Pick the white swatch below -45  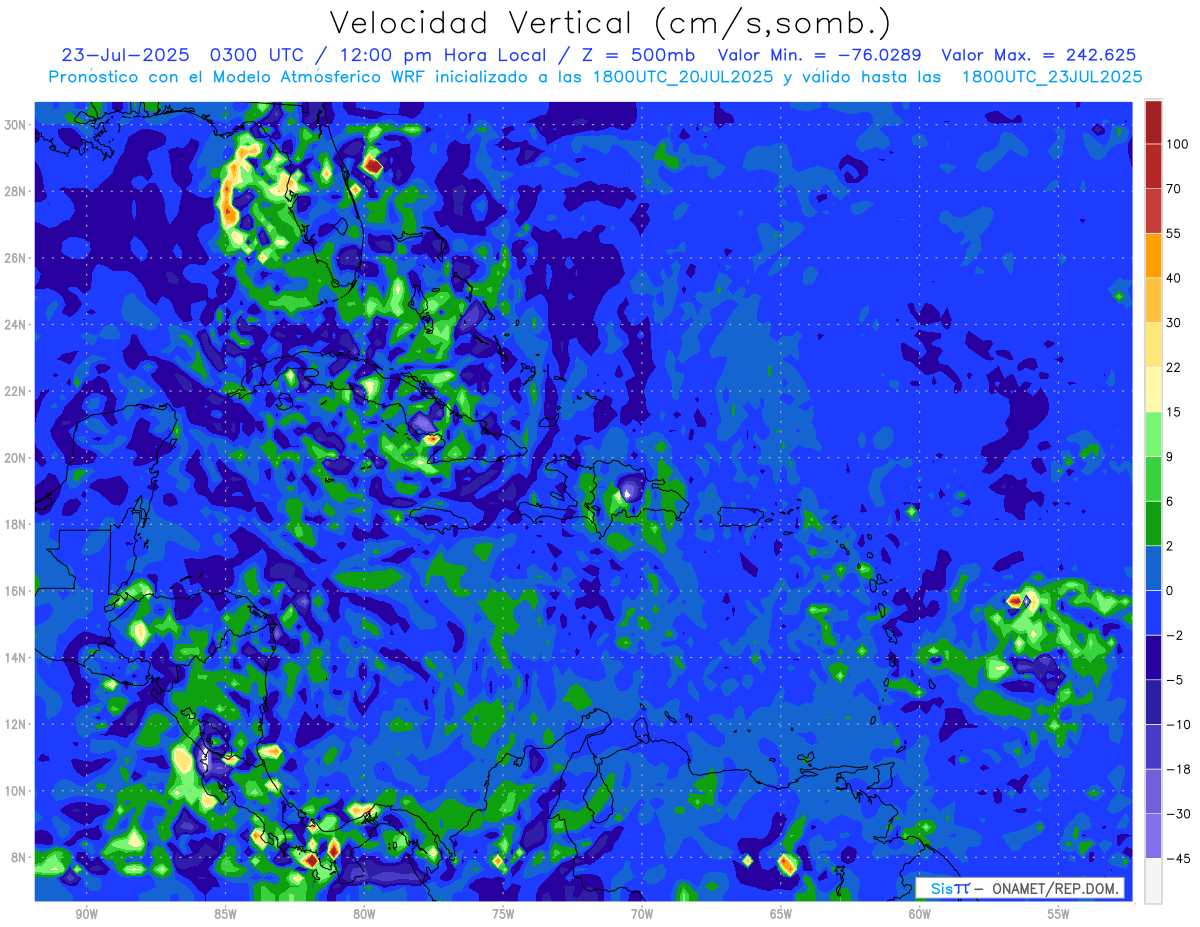tap(1153, 880)
